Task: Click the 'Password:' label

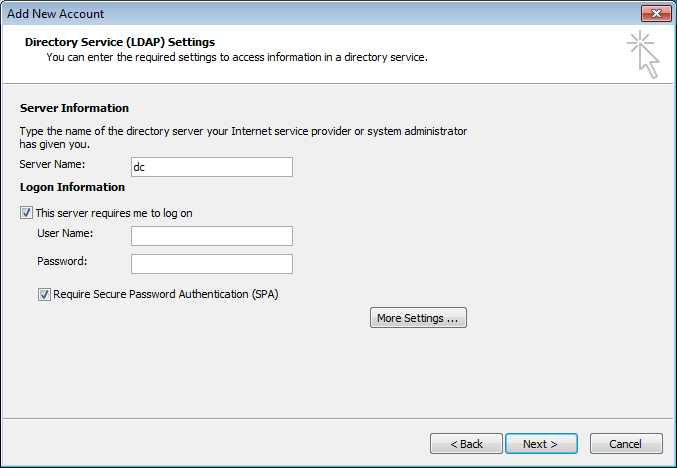Action: [62, 261]
